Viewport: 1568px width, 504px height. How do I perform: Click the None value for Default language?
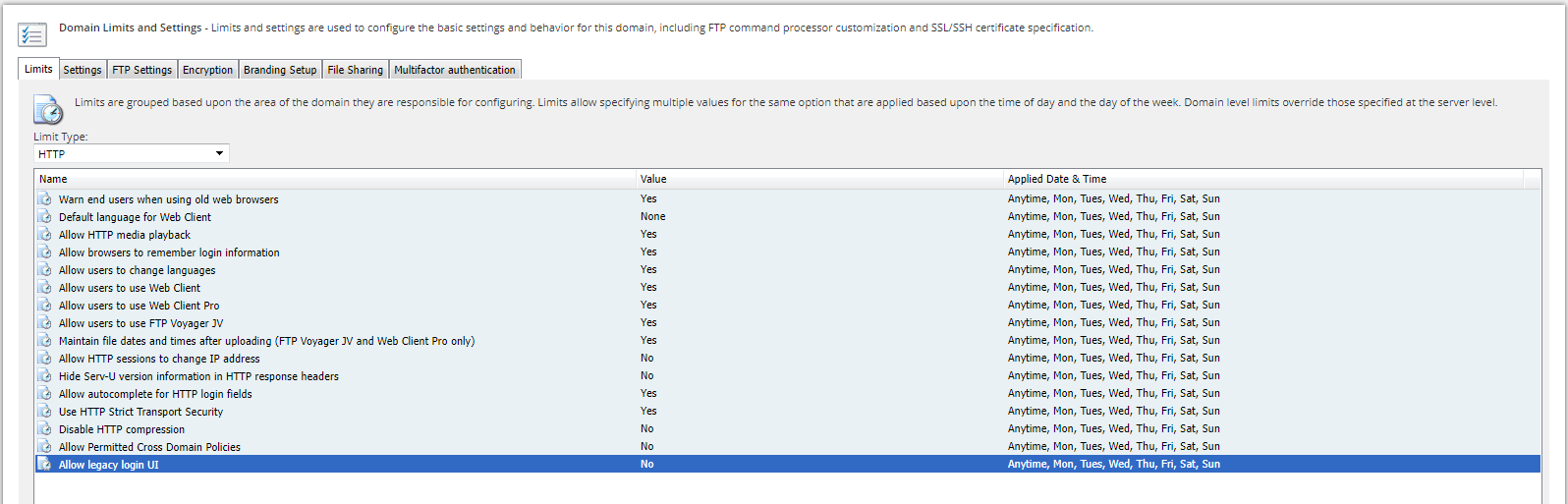tap(652, 216)
